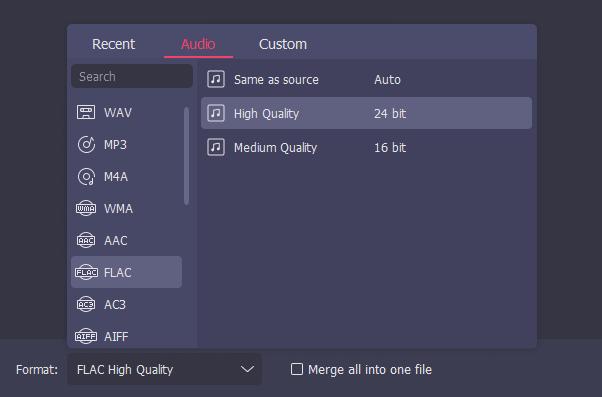Click the 16 bit value
Screen dimensions: 602x397
(x=390, y=147)
